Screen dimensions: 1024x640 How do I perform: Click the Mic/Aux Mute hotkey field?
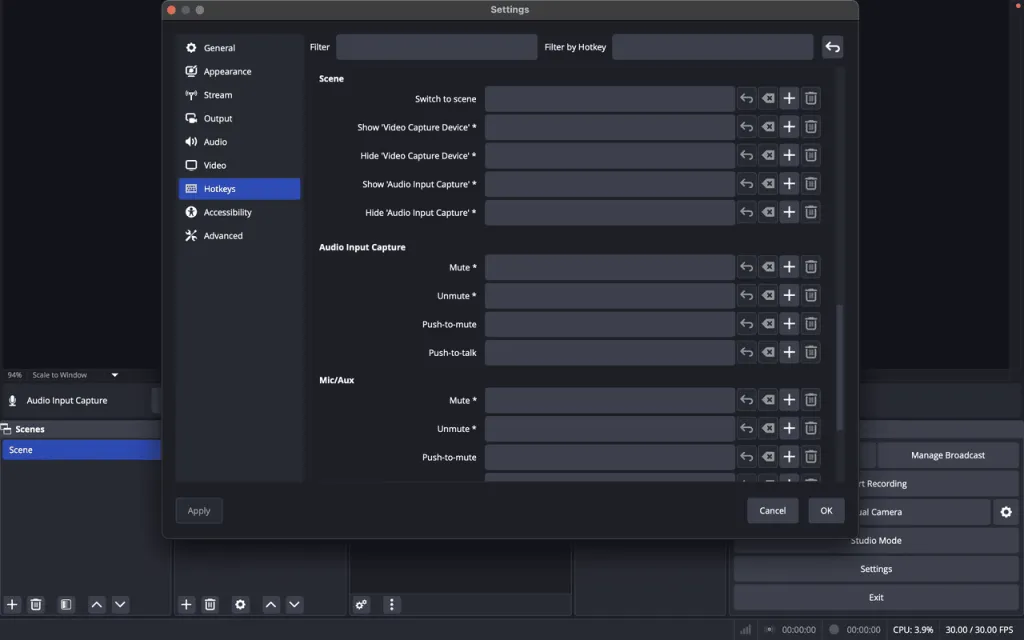point(609,400)
